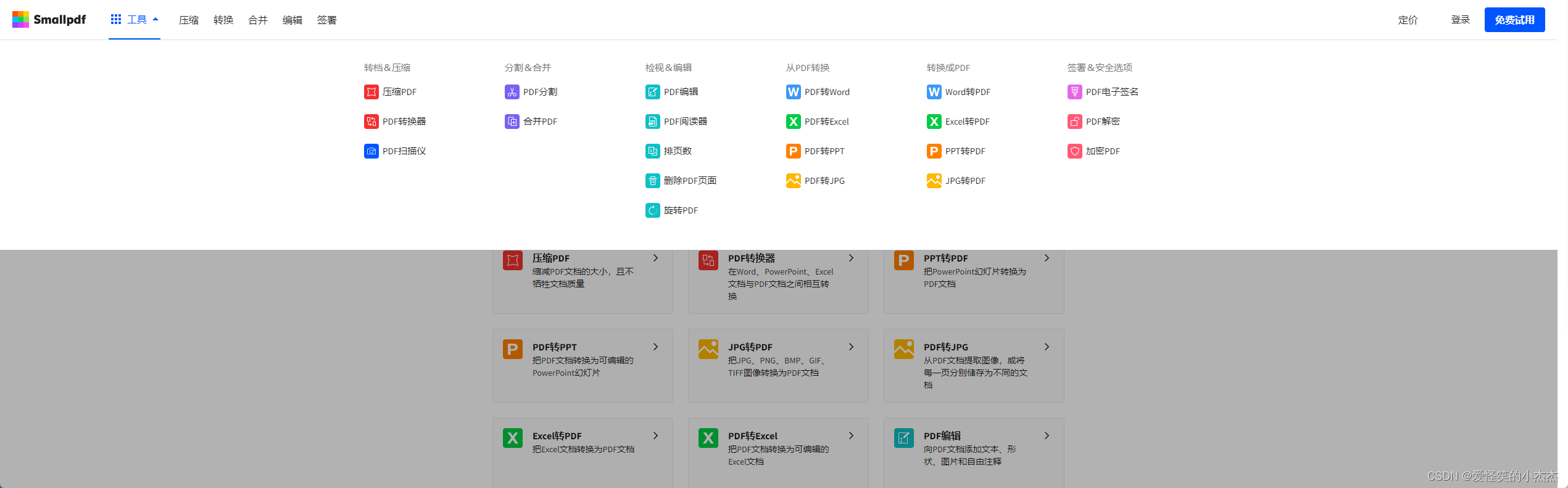Click chevron on PPT转PDF card
The width and height of the screenshot is (1568, 488).
(1047, 258)
